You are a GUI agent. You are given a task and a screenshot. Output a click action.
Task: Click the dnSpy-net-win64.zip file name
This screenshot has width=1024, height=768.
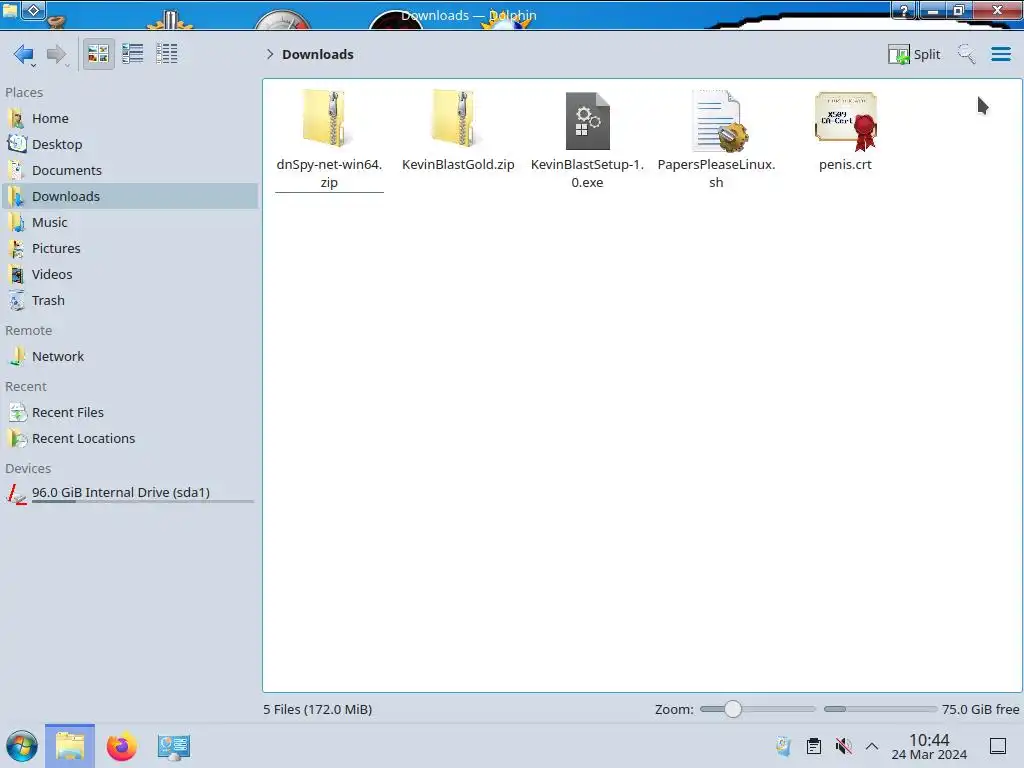tap(329, 173)
